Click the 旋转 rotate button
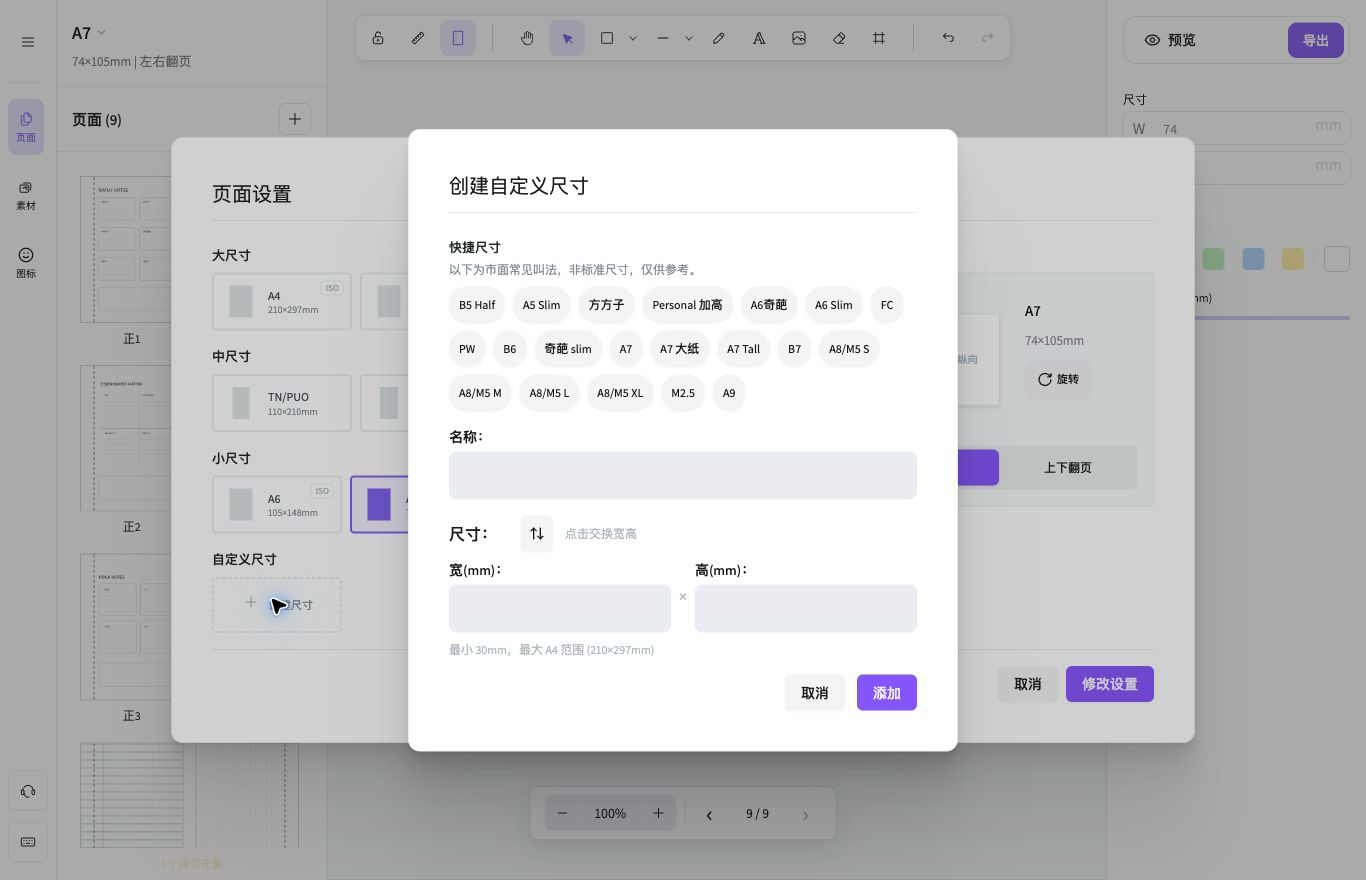This screenshot has width=1366, height=880. (1058, 379)
